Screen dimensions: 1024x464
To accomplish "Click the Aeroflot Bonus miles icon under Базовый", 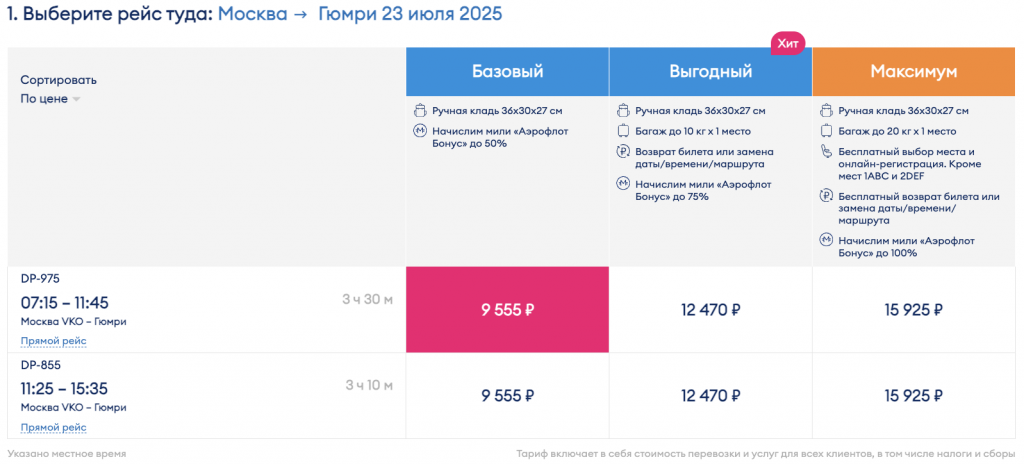I will tap(421, 131).
